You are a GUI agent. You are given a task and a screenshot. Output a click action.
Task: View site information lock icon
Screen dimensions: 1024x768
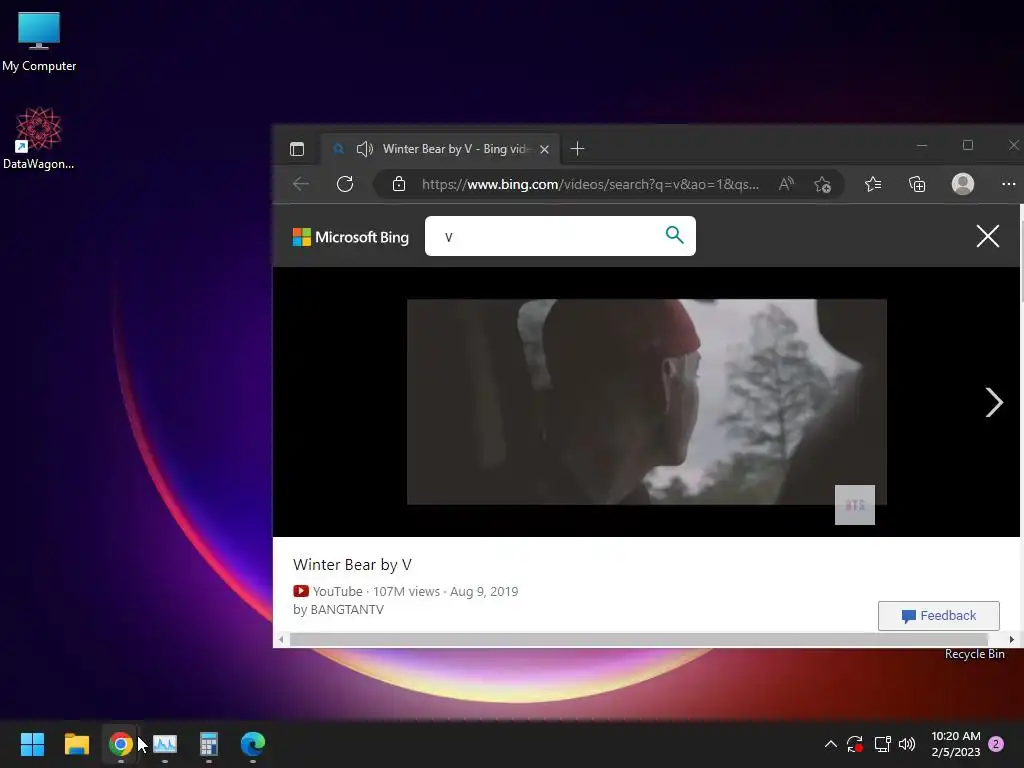[x=398, y=184]
